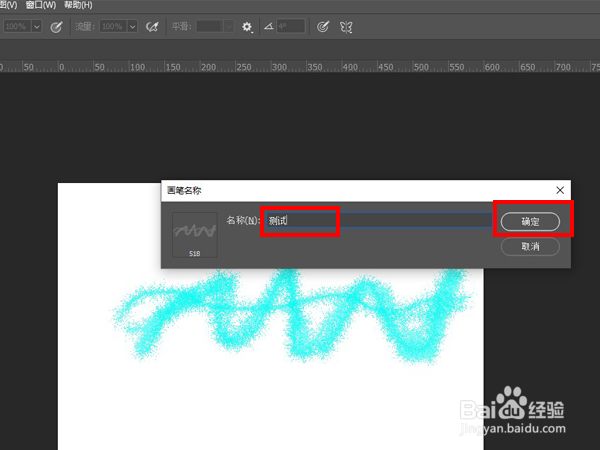This screenshot has height=450, width=600.
Task: Toggle pressure for opacity icon
Action: (x=57, y=27)
